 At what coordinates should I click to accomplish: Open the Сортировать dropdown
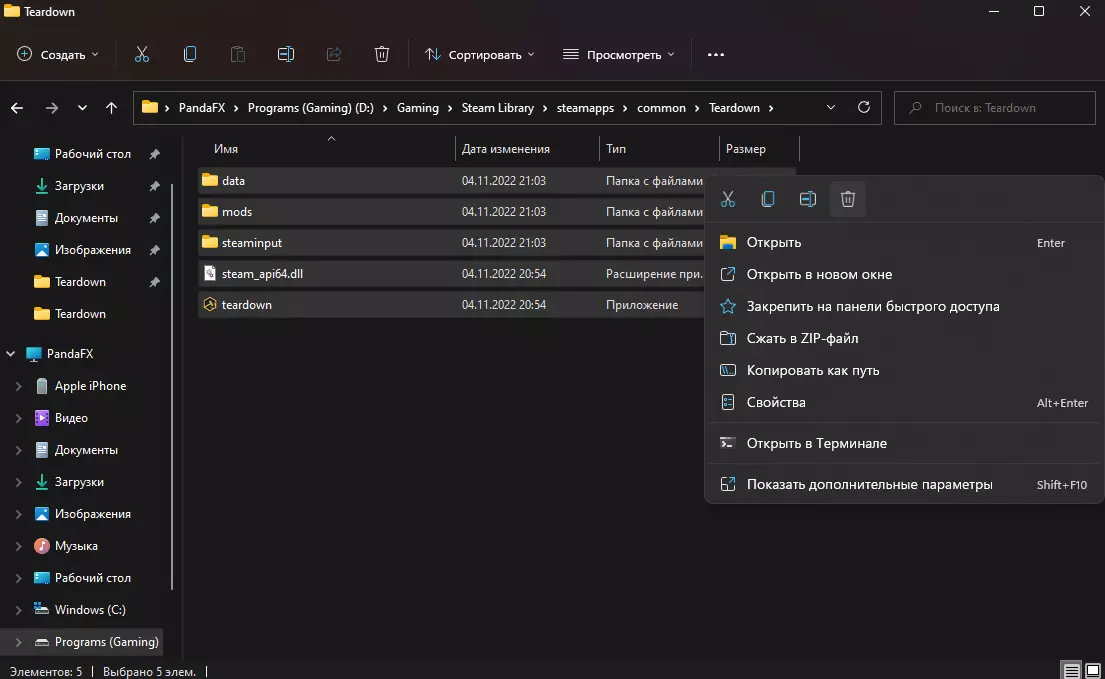(480, 54)
